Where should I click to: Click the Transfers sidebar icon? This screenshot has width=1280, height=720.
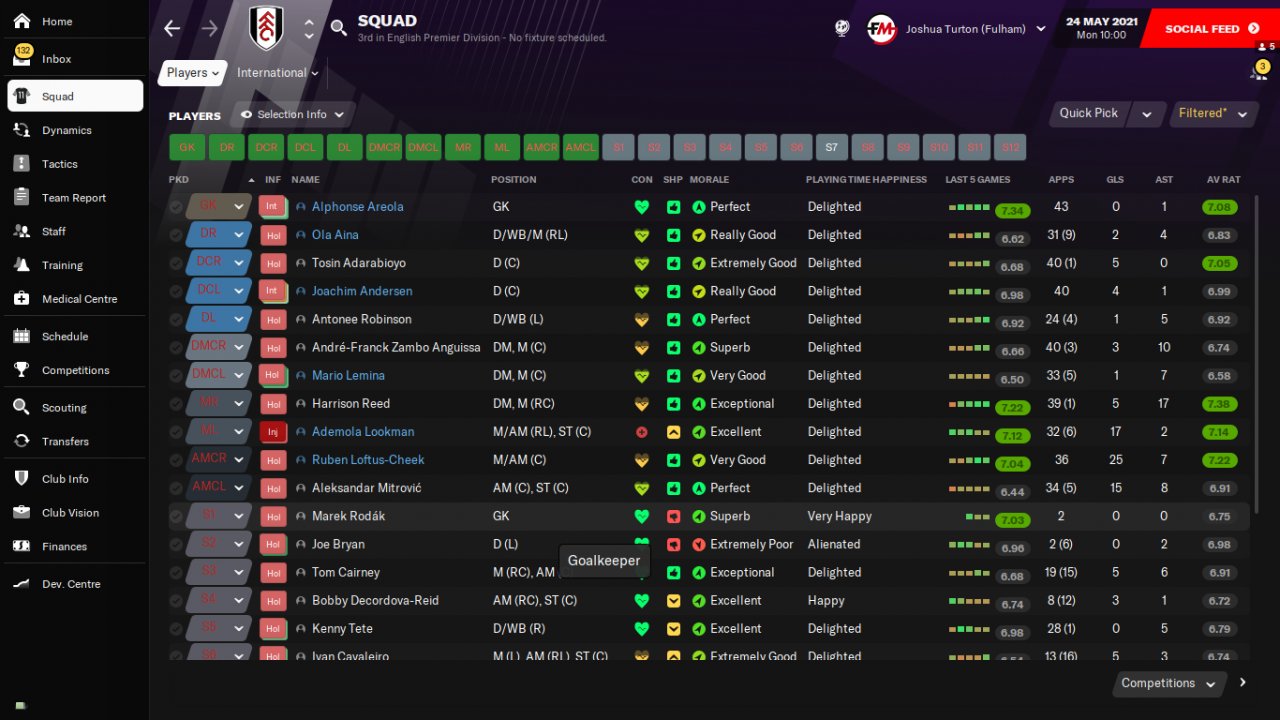22,441
